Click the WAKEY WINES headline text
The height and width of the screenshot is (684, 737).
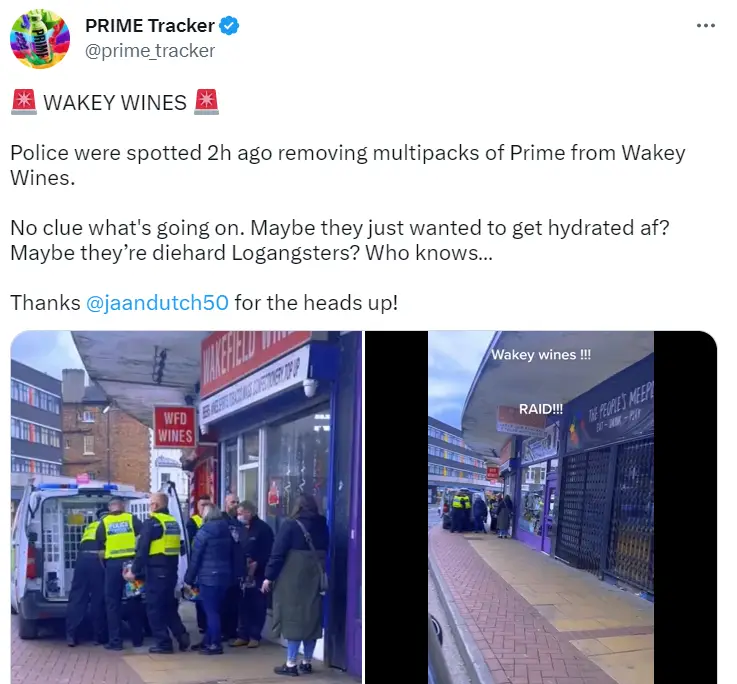pyautogui.click(x=115, y=102)
